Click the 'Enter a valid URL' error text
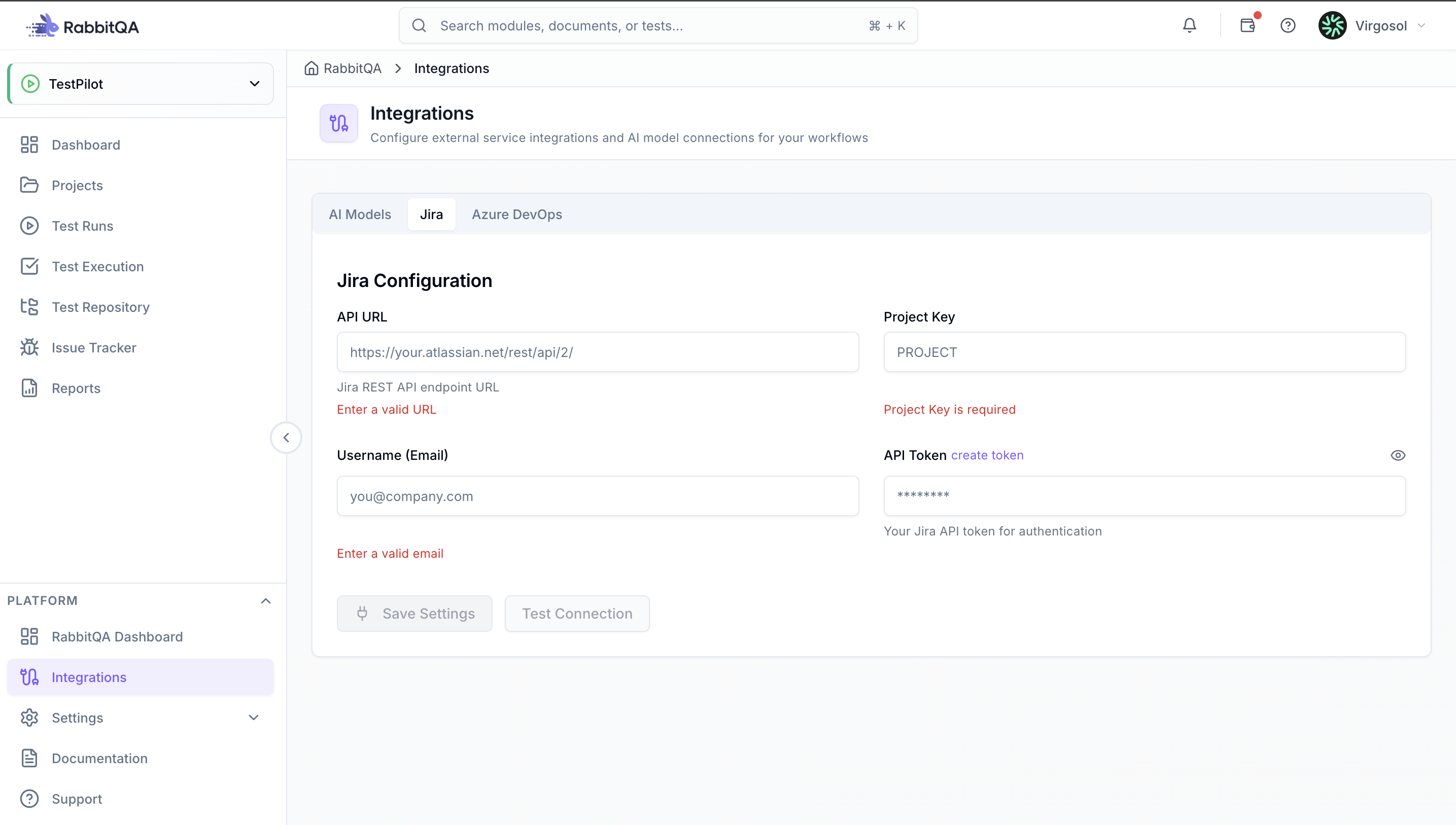The image size is (1456, 825). click(x=387, y=409)
